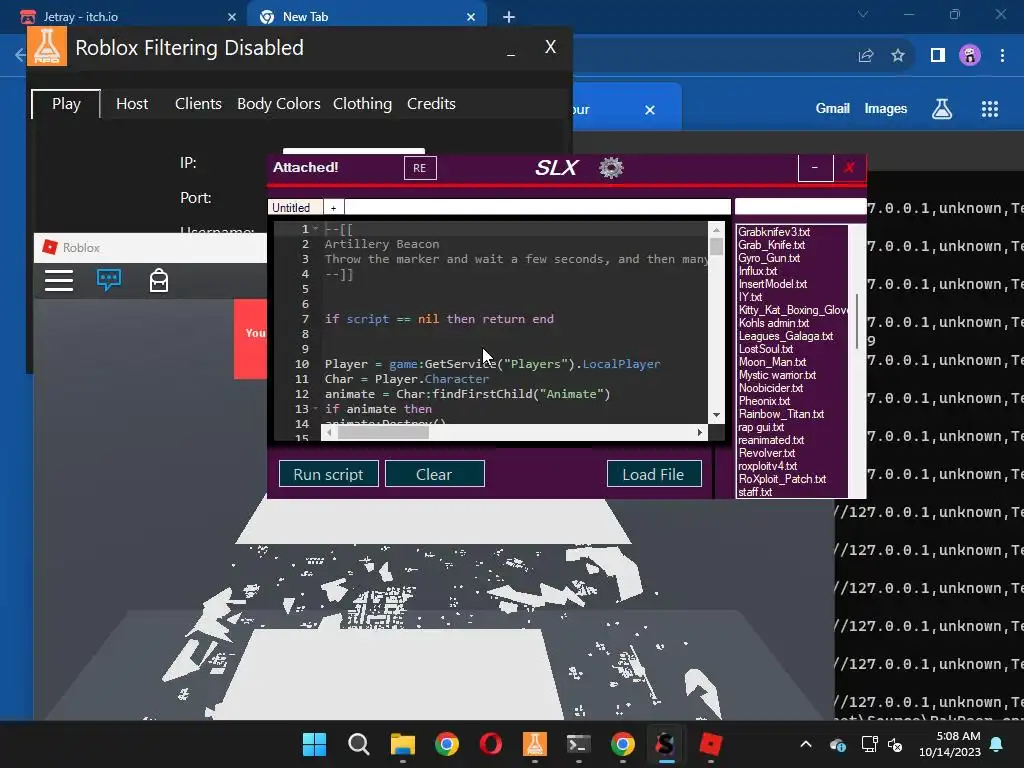Viewport: 1024px width, 768px height.
Task: Open taskbar Search icon
Action: tap(359, 744)
